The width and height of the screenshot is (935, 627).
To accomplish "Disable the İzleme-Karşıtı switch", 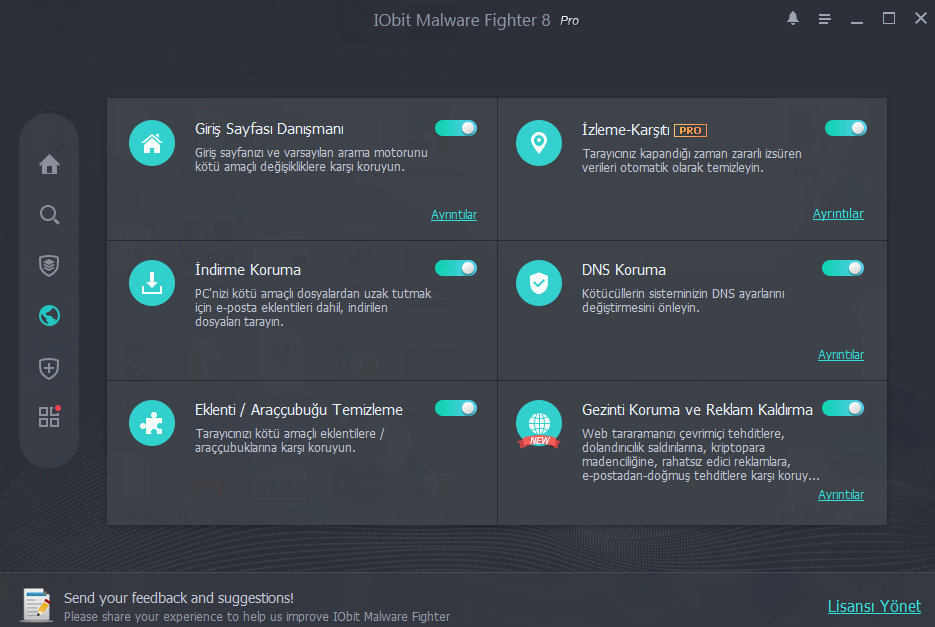I will (846, 128).
